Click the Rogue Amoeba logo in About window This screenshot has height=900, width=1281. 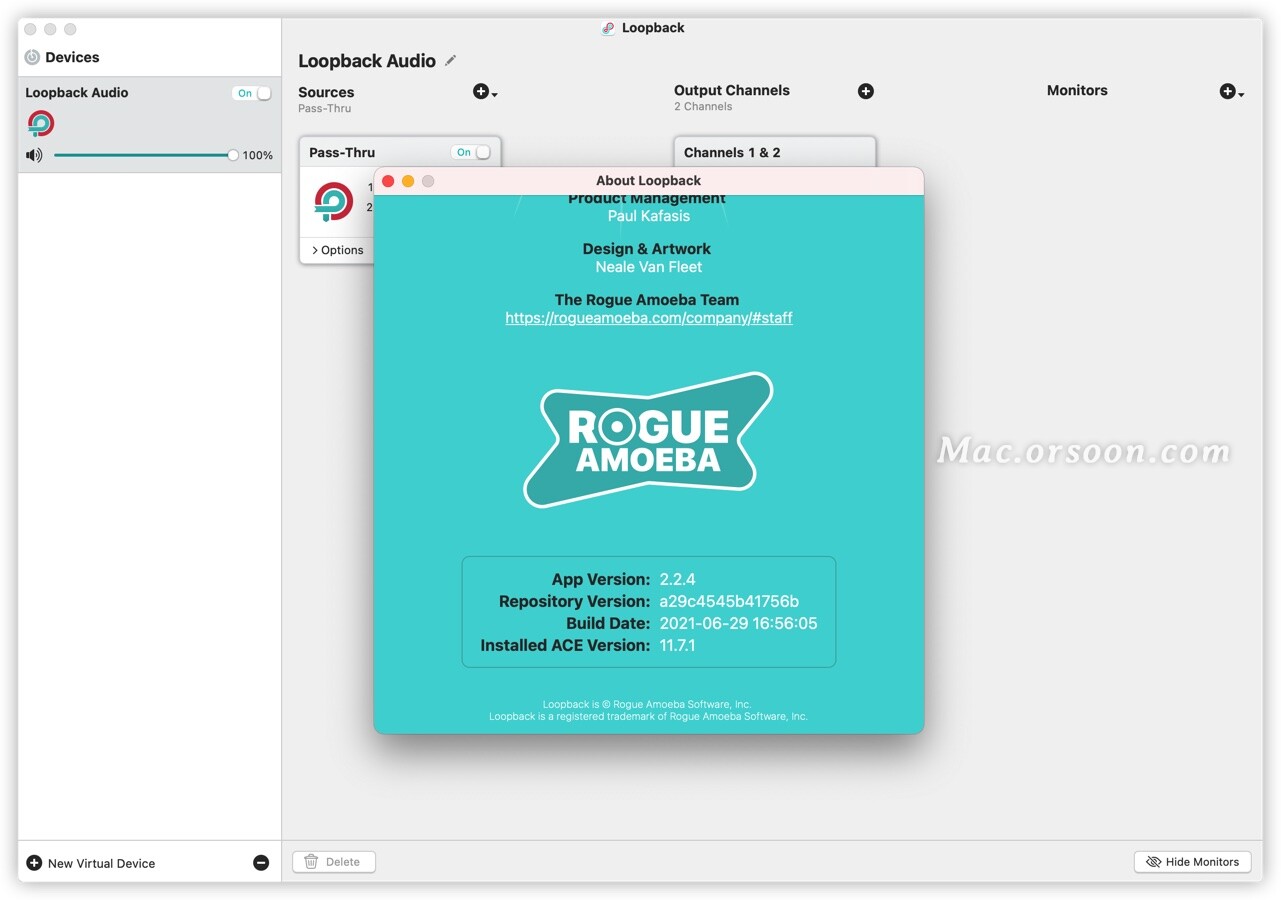648,439
